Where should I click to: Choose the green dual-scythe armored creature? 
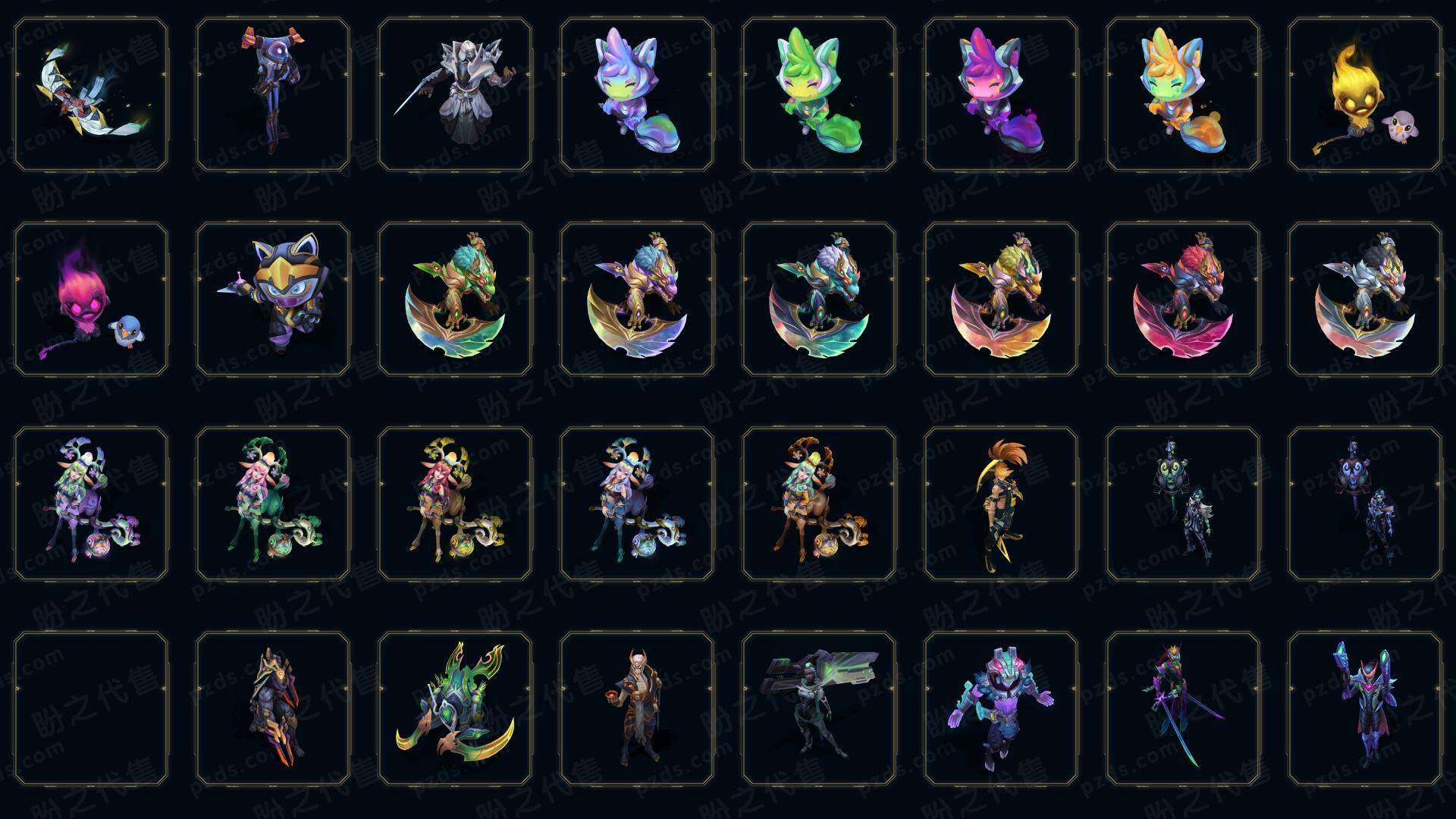coord(455,708)
